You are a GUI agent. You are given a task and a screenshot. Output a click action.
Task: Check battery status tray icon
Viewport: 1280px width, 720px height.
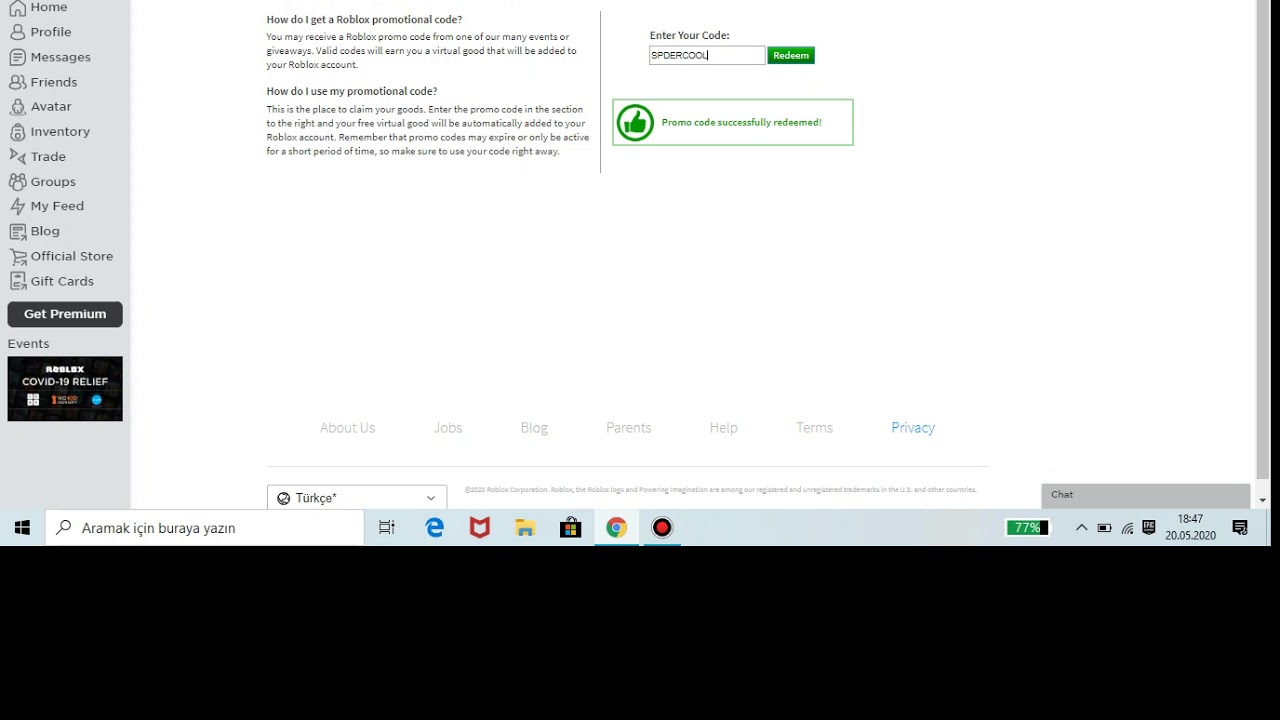1104,528
